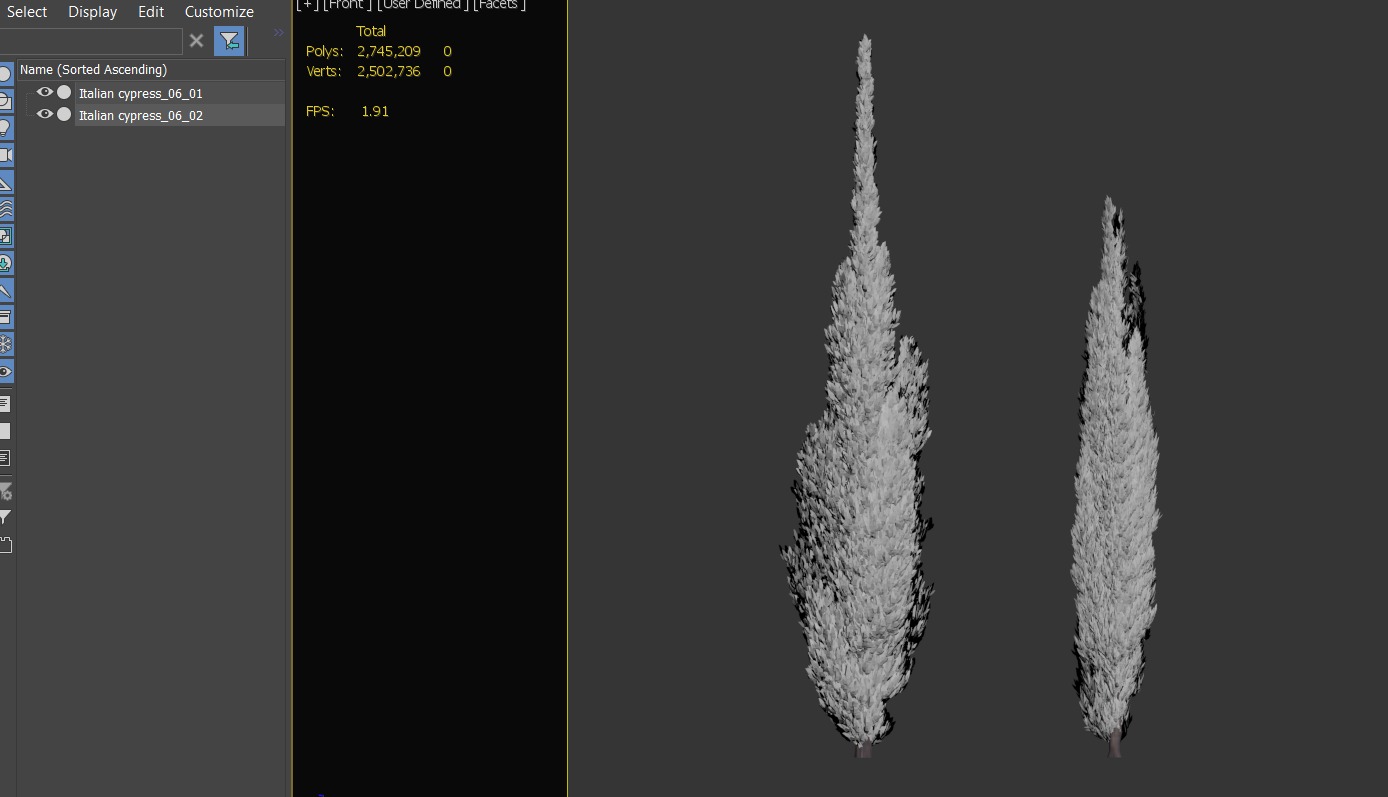The width and height of the screenshot is (1388, 797).
Task: Toggle Display Geometry filter in the sidebar
Action: tap(5, 74)
